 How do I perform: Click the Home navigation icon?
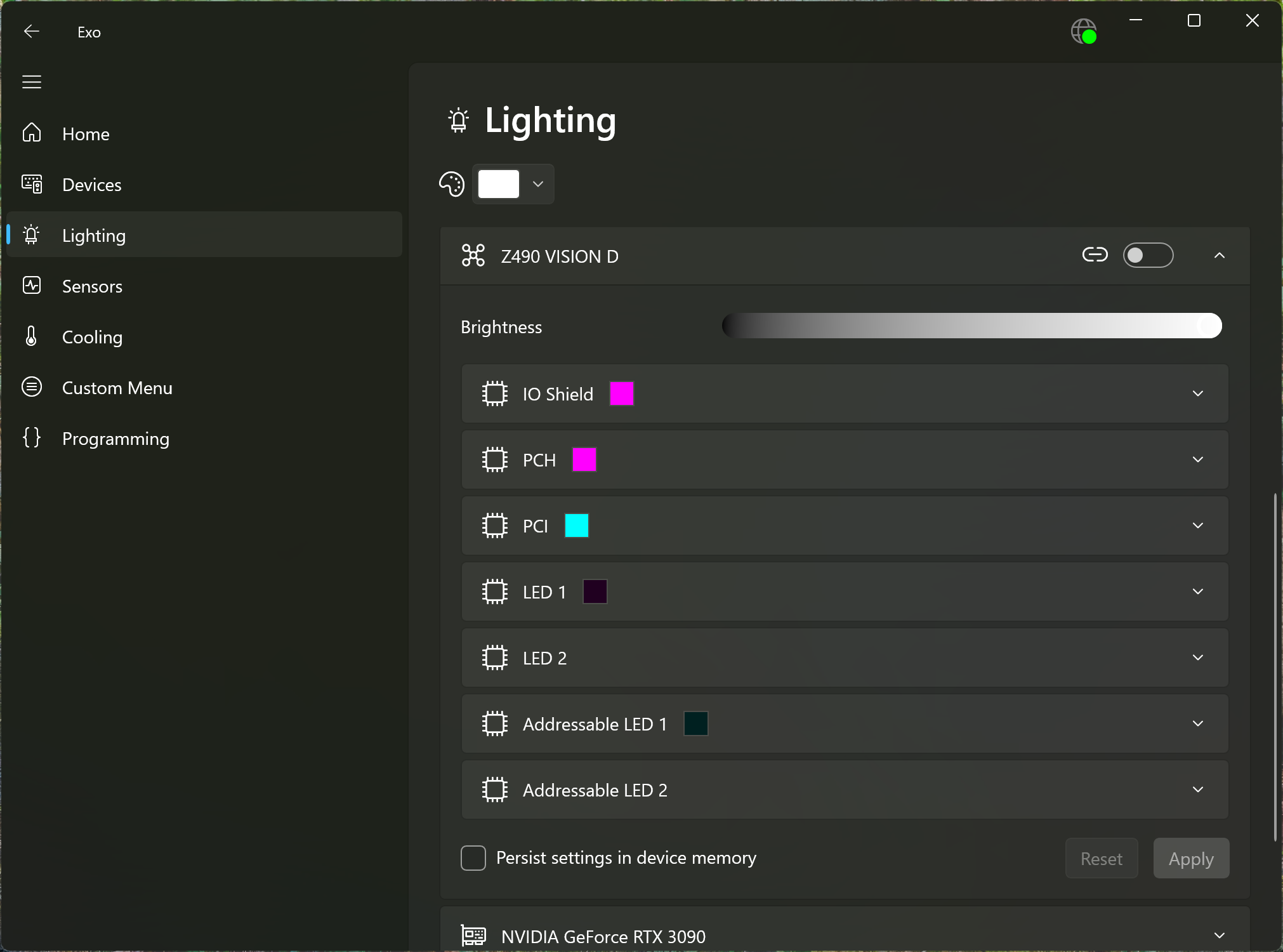[31, 133]
